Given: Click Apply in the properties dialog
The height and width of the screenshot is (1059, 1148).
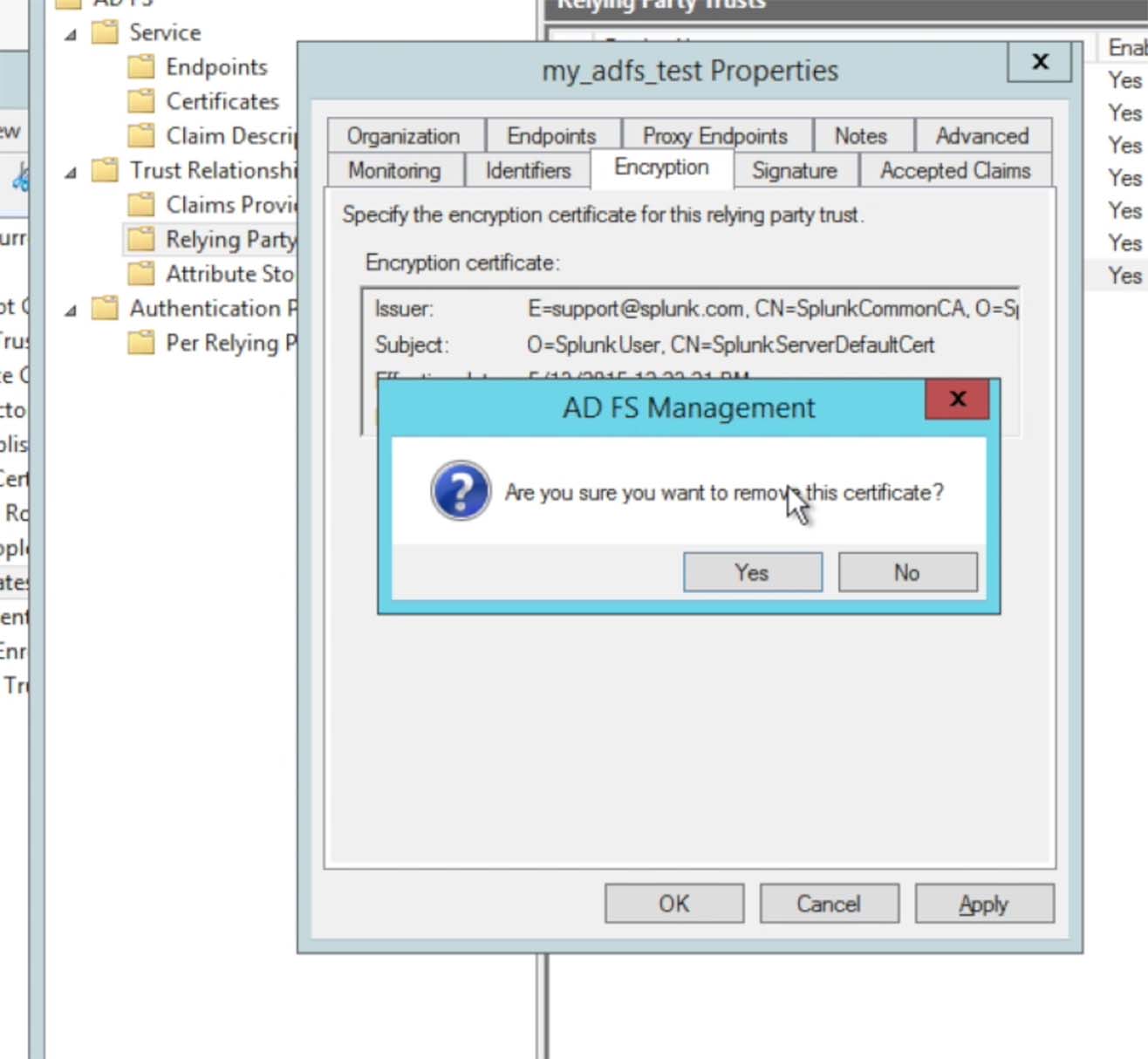Looking at the screenshot, I should [x=984, y=904].
